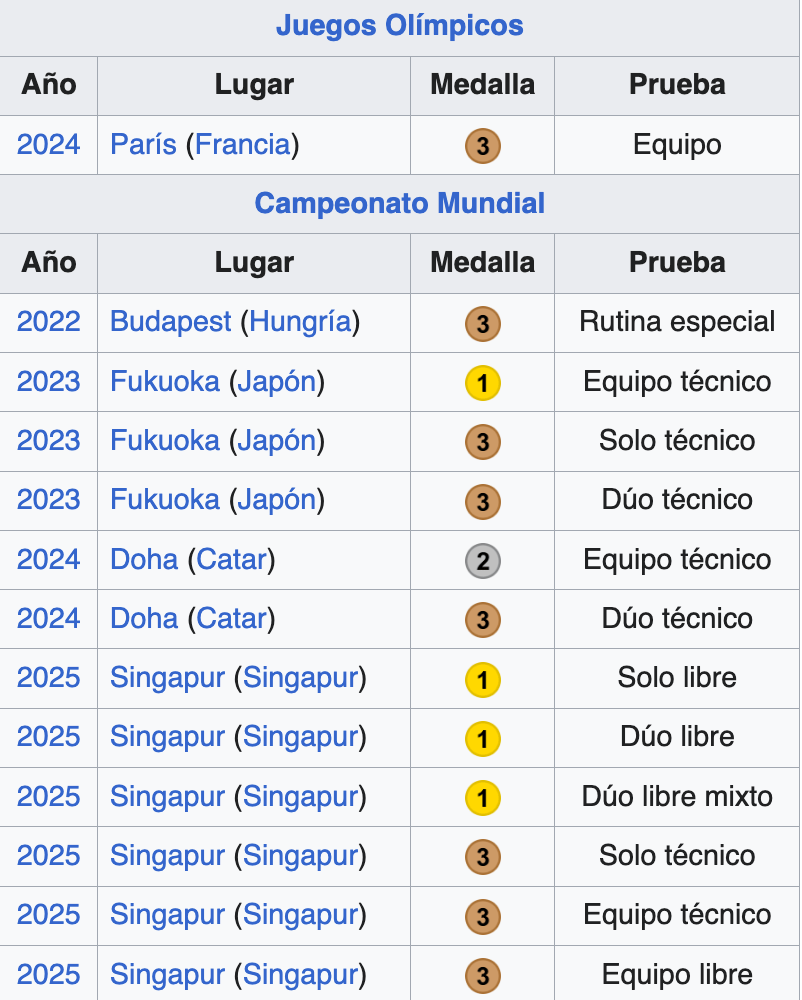Click the gold medal icon for Dúo libre mixto
The image size is (802, 1000).
pyautogui.click(x=482, y=798)
